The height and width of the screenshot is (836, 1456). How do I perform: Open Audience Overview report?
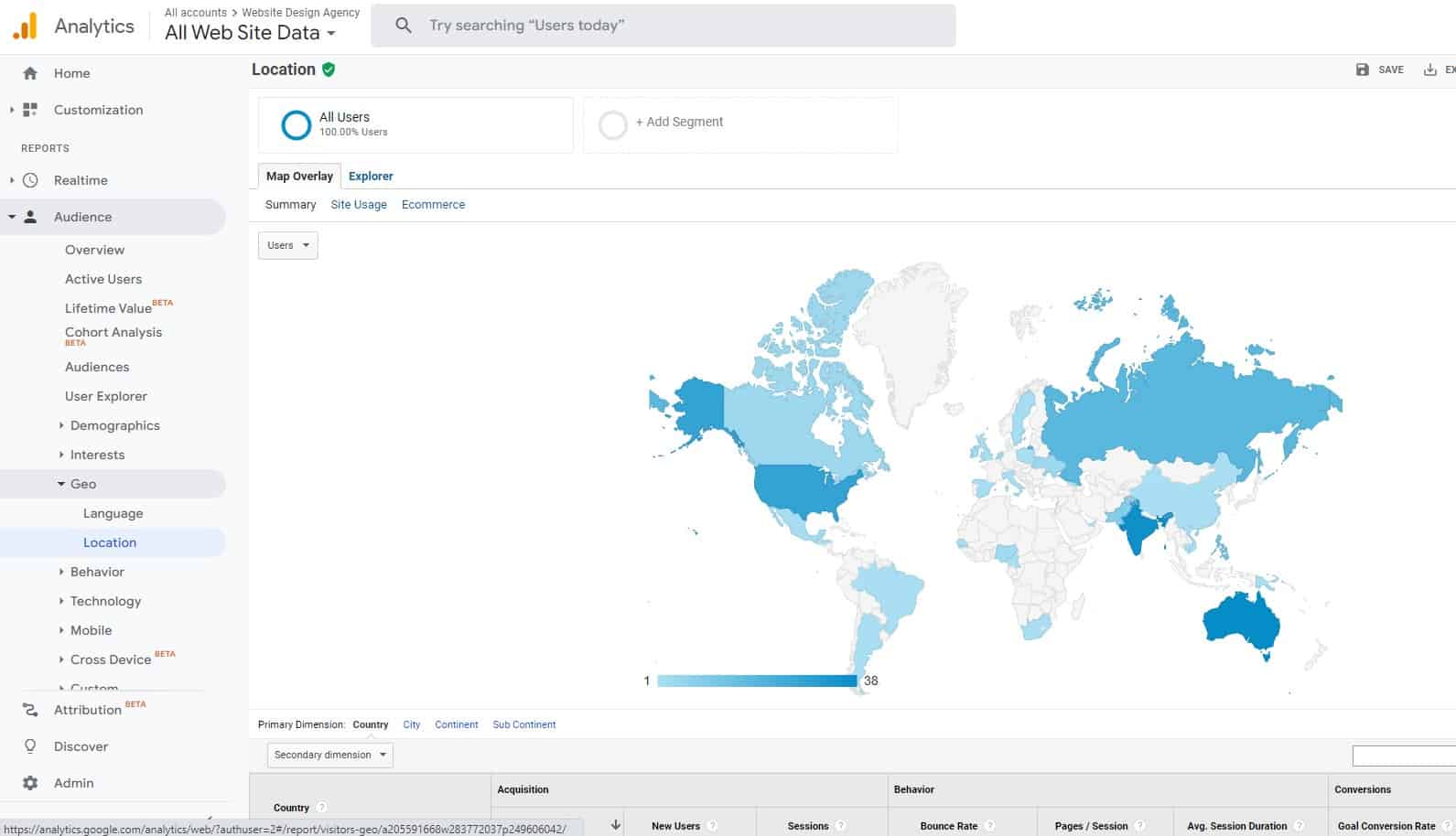tap(94, 250)
